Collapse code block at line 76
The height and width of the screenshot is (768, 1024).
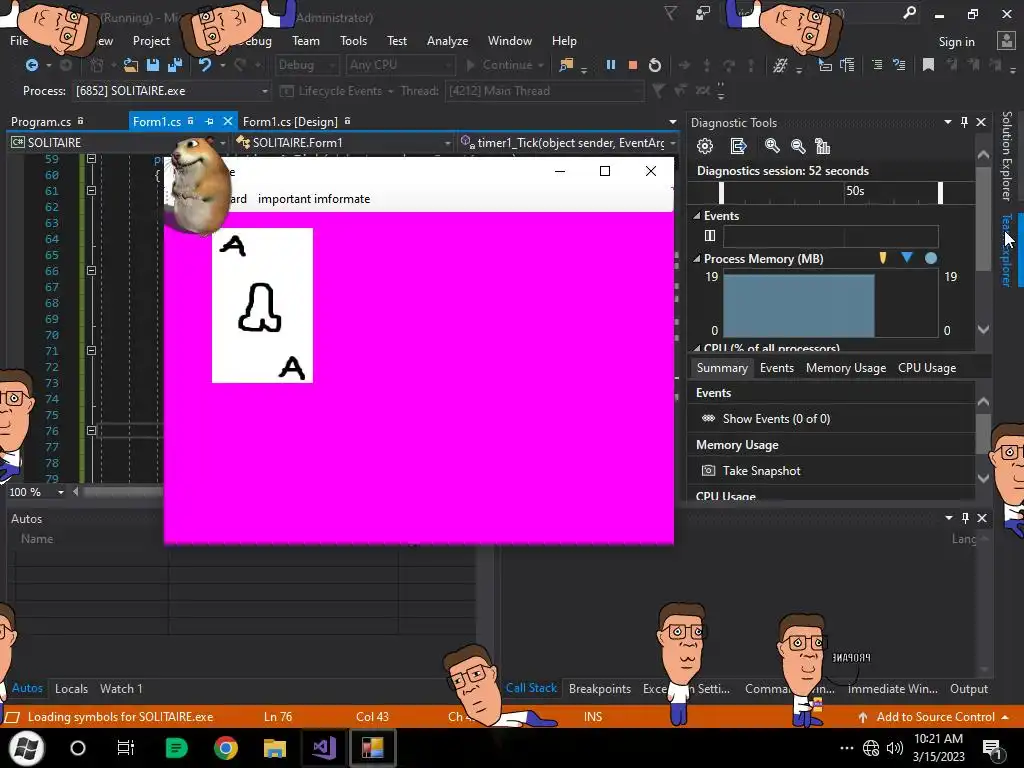tap(91, 430)
